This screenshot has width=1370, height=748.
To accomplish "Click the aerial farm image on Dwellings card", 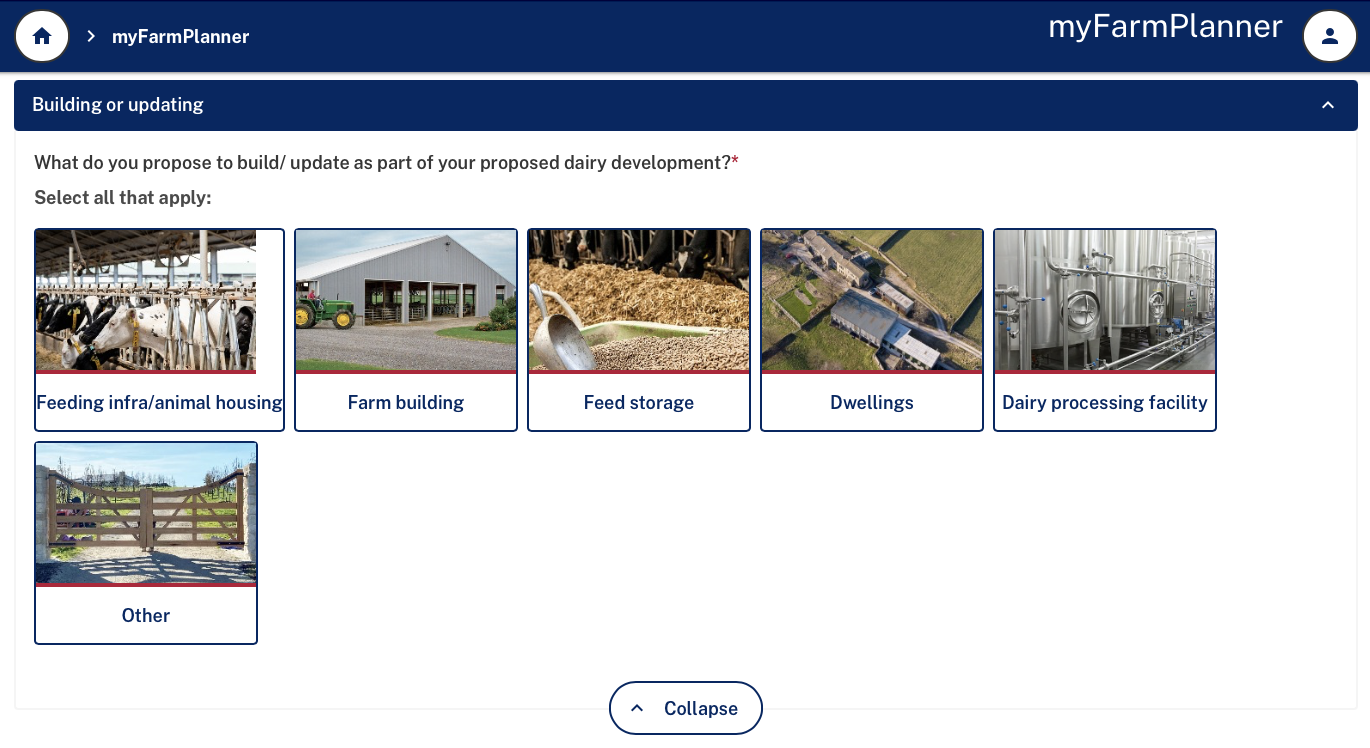I will [871, 300].
